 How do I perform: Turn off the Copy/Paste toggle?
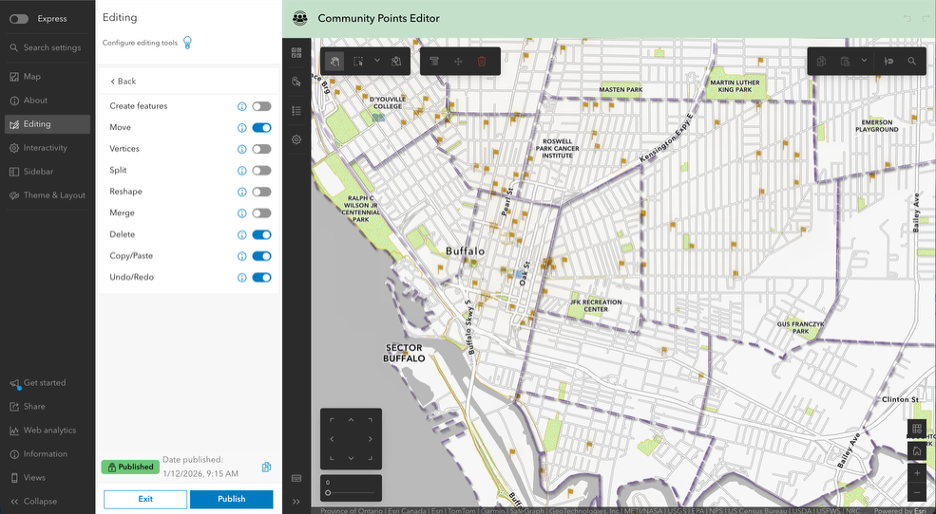coord(261,256)
